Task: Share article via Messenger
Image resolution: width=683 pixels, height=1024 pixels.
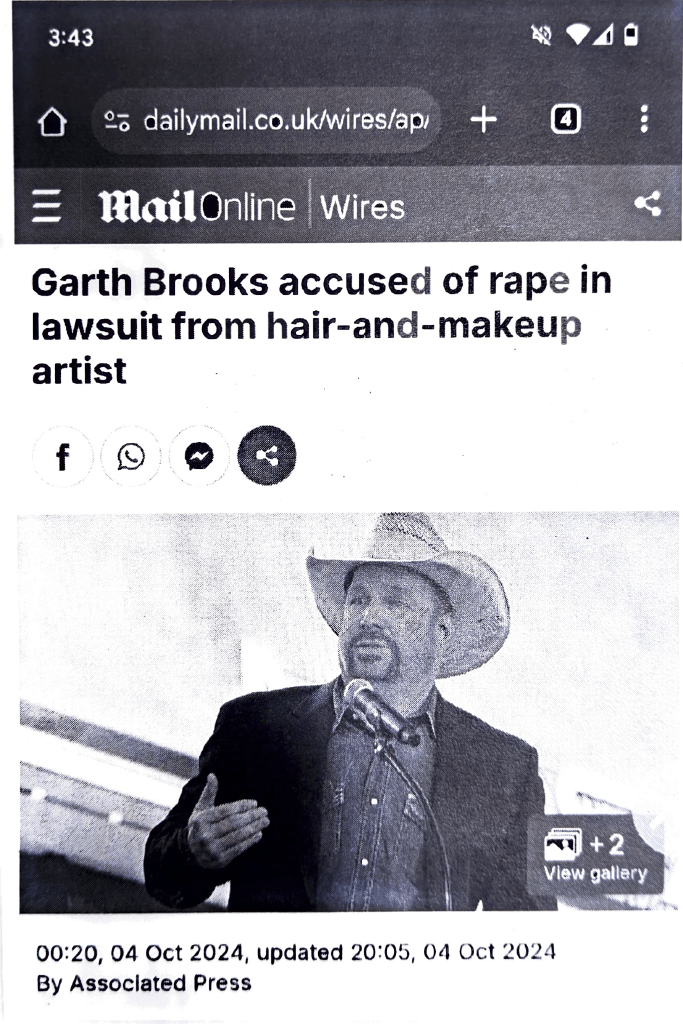Action: [199, 456]
